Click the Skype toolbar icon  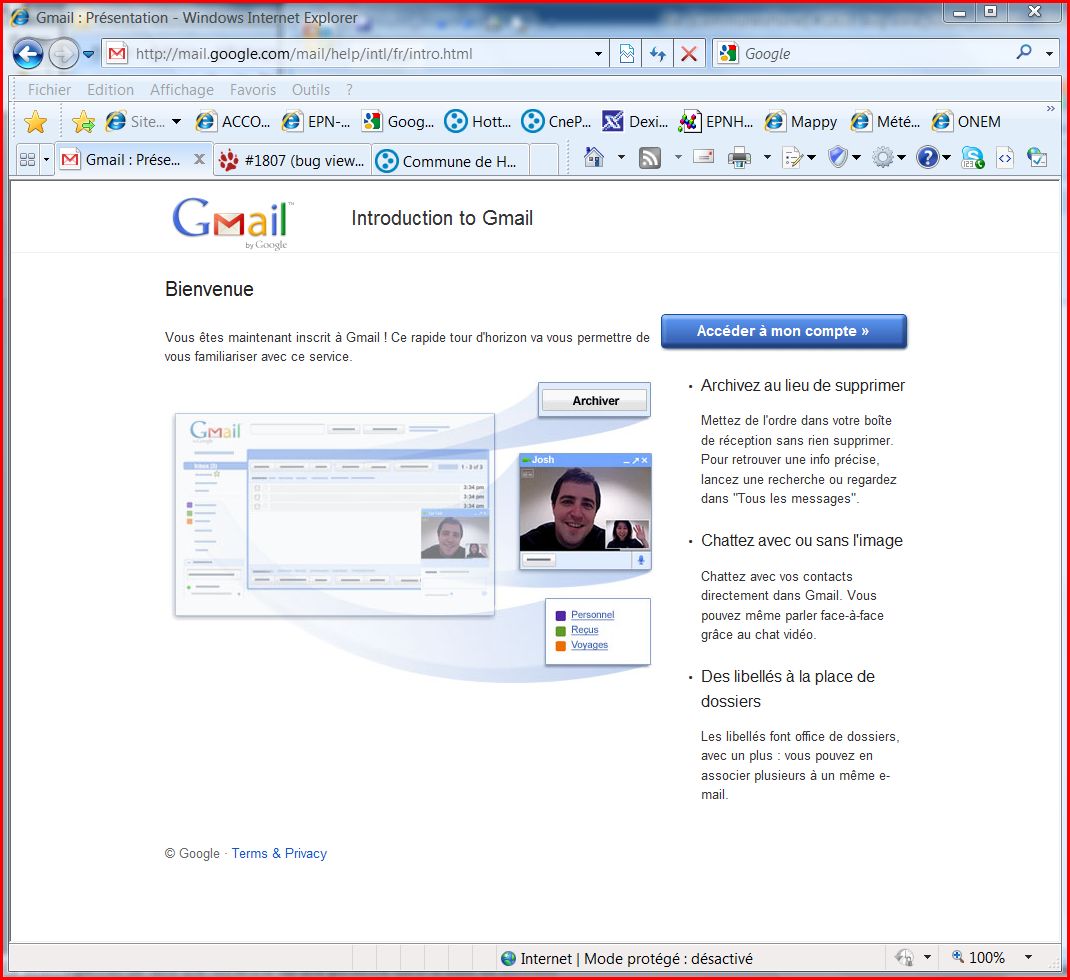tap(972, 158)
